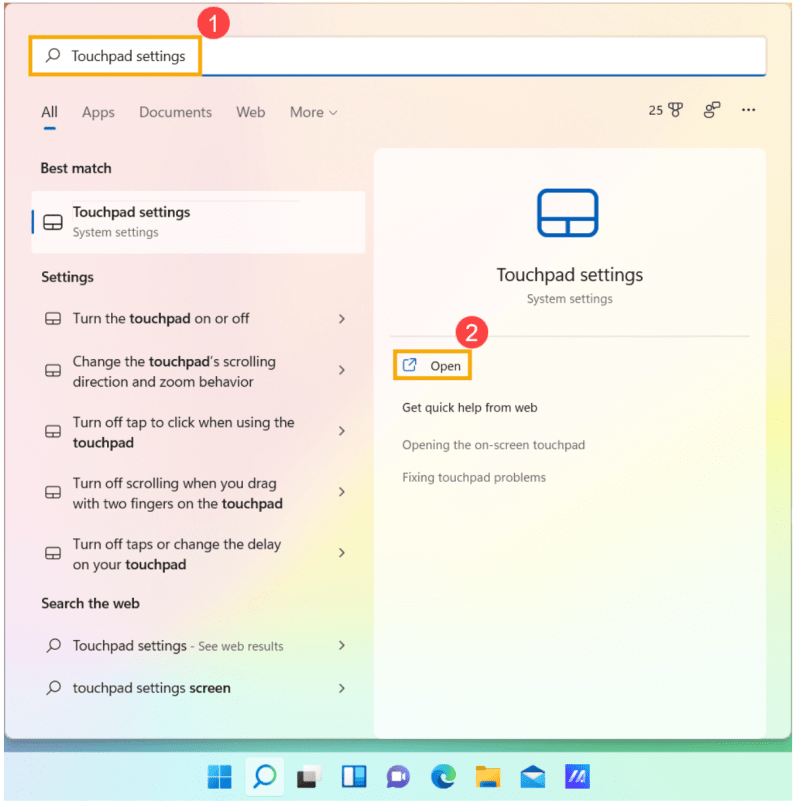
Task: Click the account sharing icon near rewards
Action: click(x=712, y=110)
